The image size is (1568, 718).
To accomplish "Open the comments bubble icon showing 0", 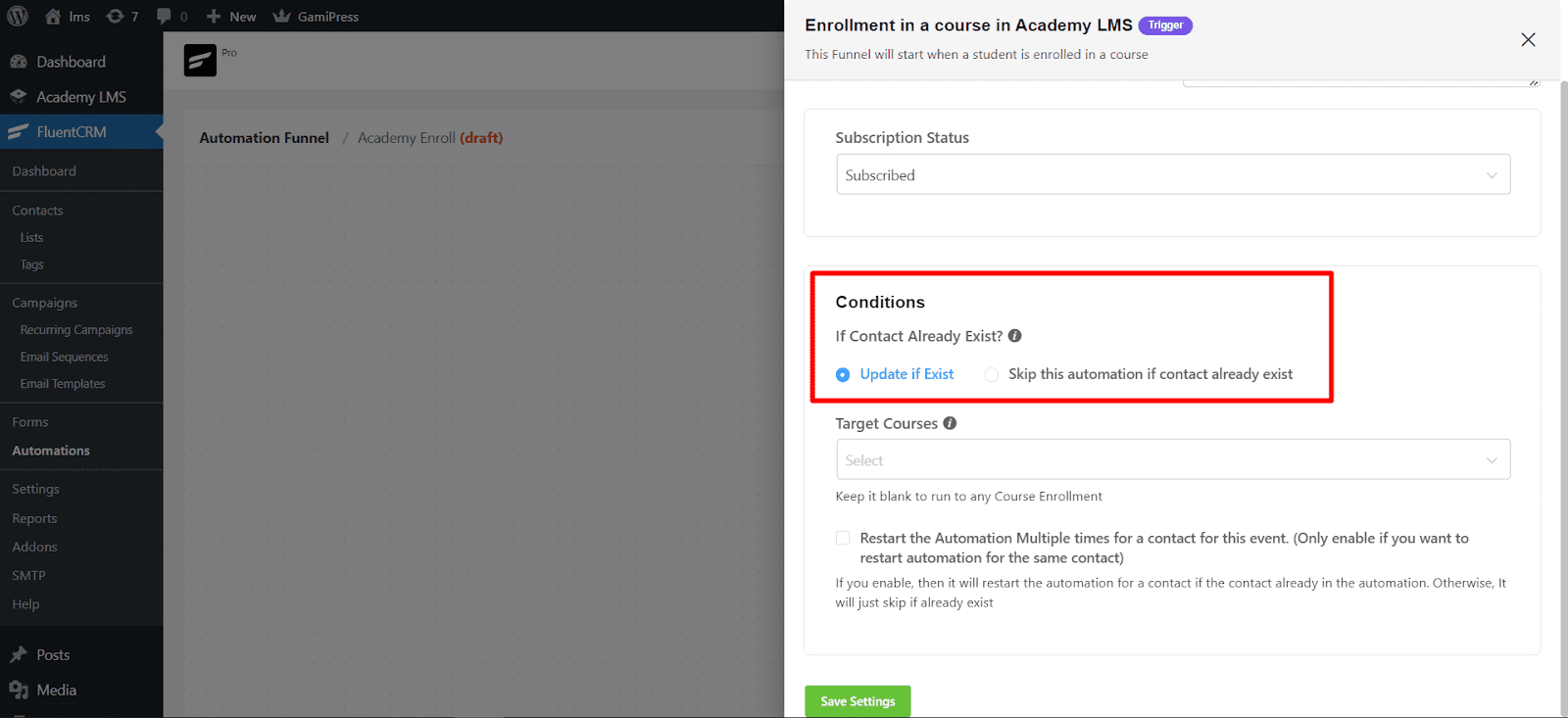I will click(166, 16).
